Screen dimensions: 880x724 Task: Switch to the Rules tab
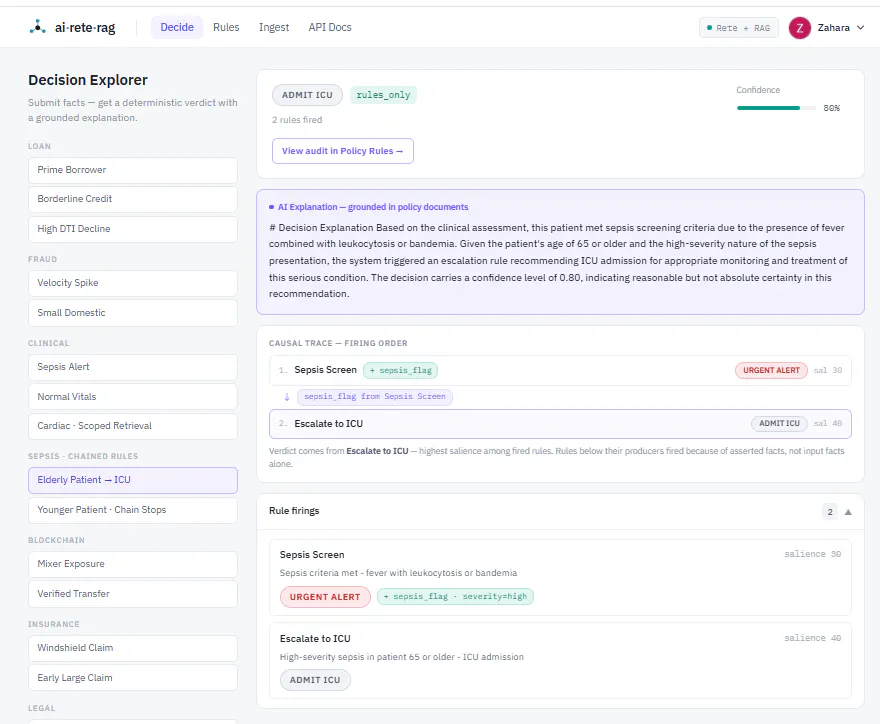[x=226, y=27]
